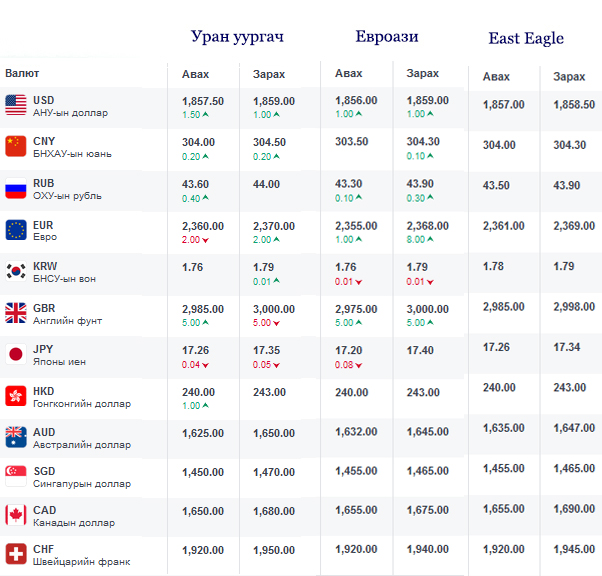Screen dimensions: 602x576
Task: Click the GBR United Kingdom flag icon
Action: [x=16, y=313]
